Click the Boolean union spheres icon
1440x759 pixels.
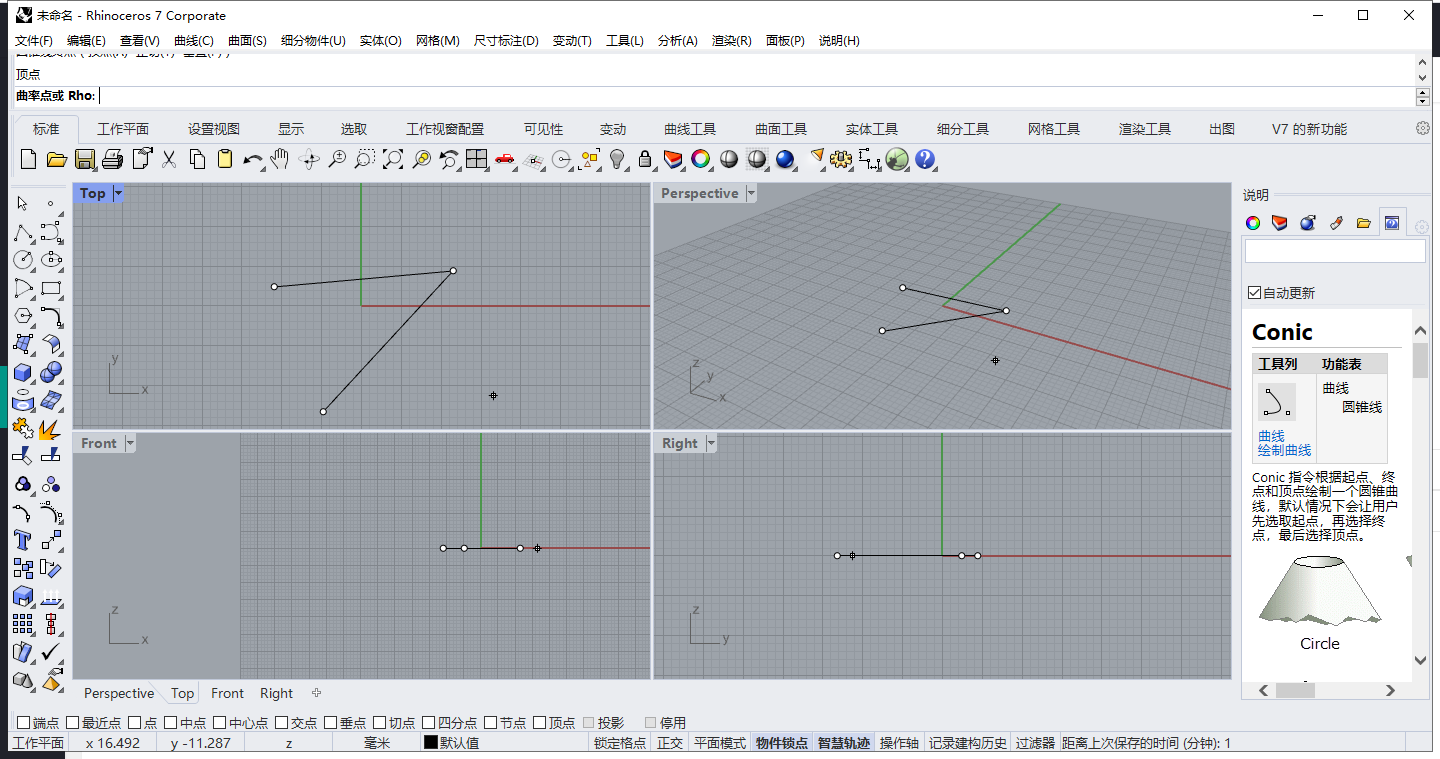51,373
